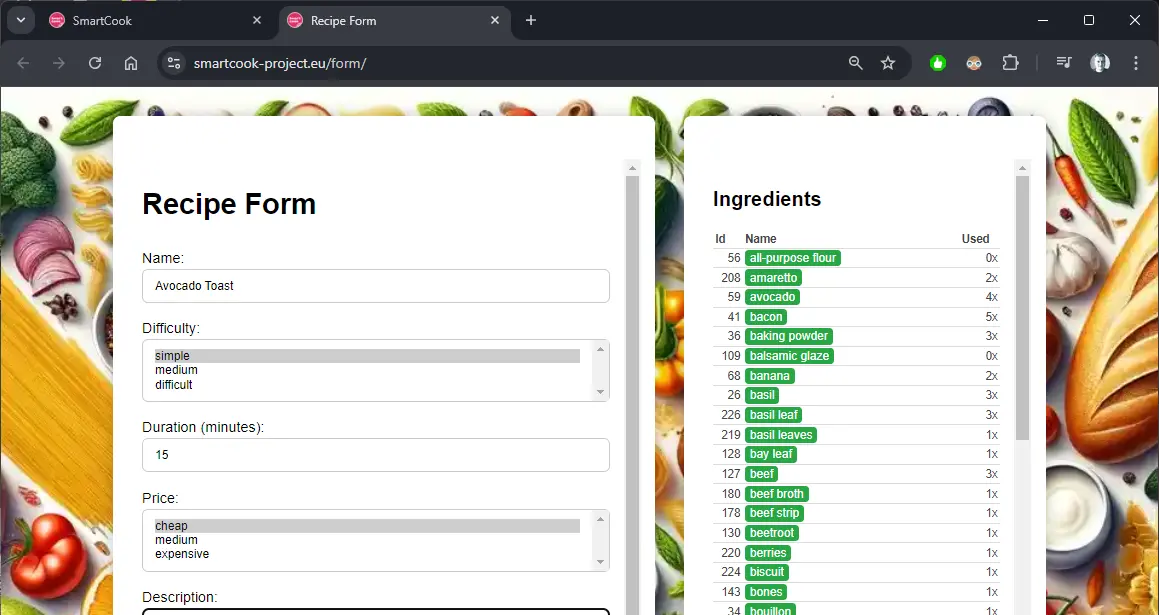Click the 5x used count for bacon
The width and height of the screenshot is (1159, 615).
(991, 317)
